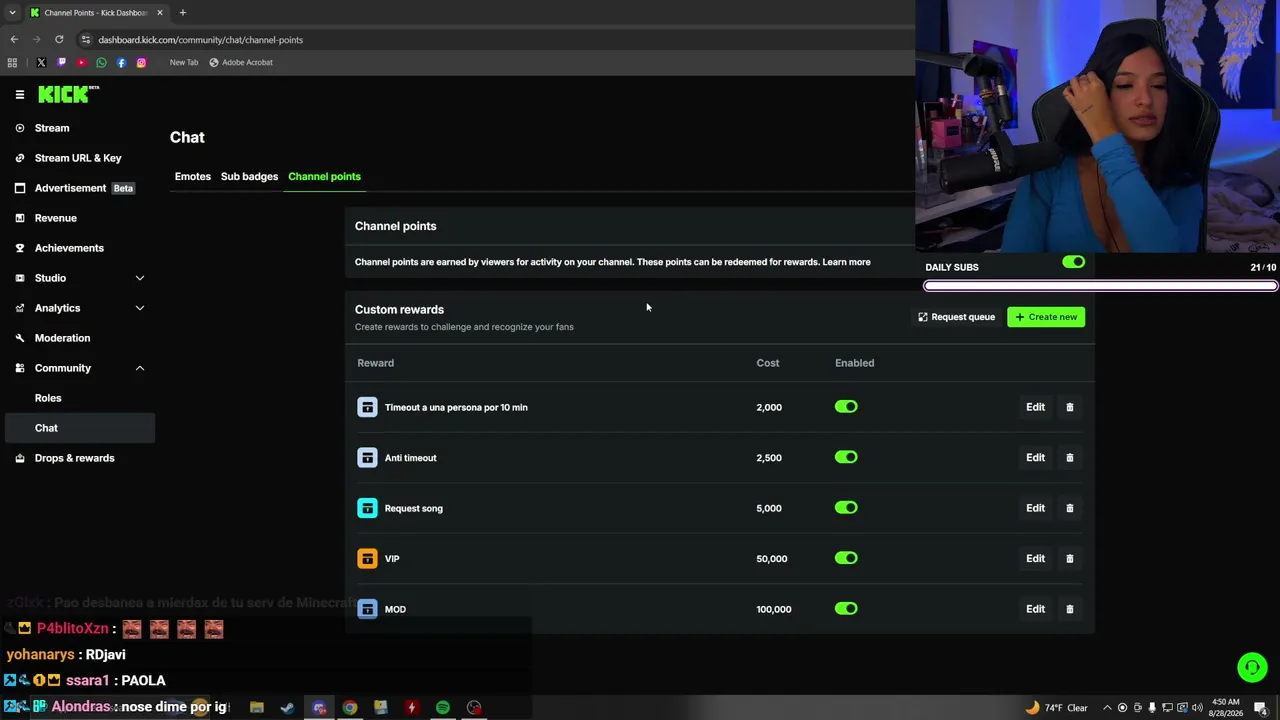The image size is (1280, 720).
Task: Click the weather widget 74°F Clear
Action: (x=1057, y=707)
